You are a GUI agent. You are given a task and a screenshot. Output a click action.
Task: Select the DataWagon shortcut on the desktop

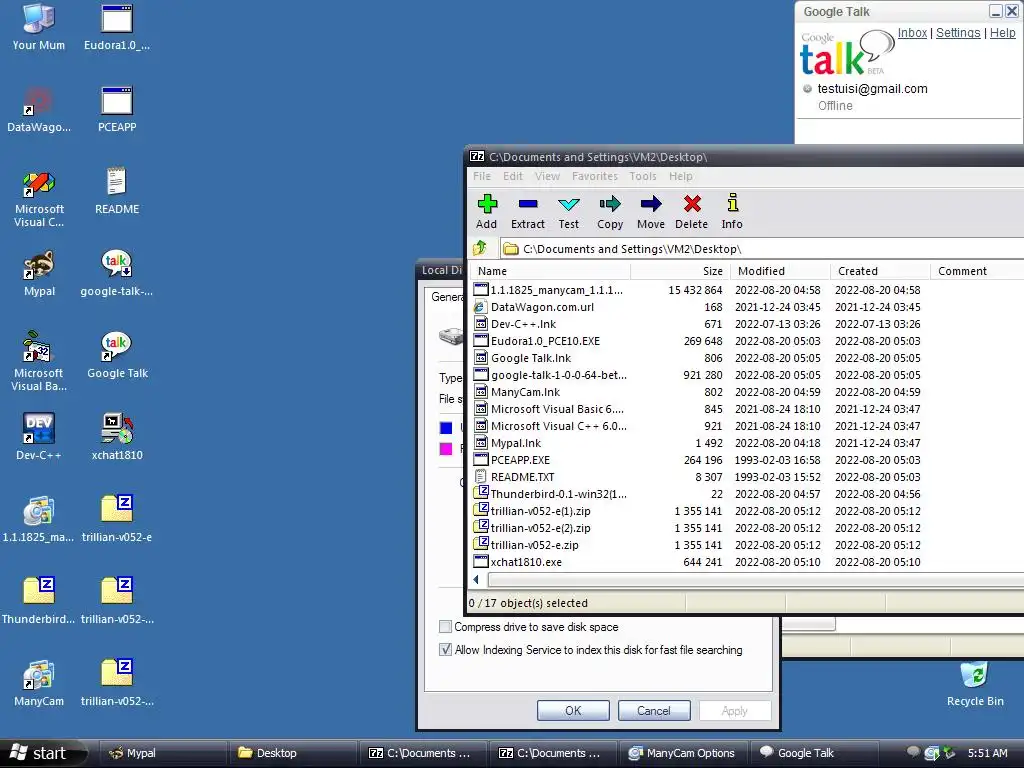(x=39, y=109)
